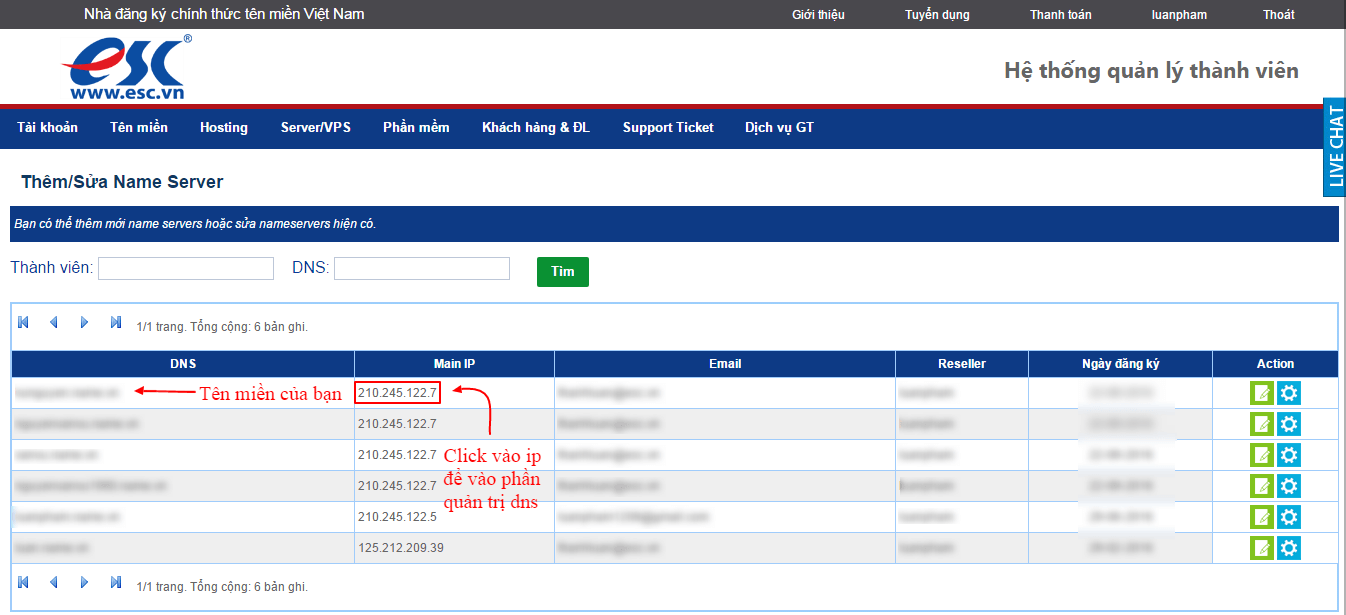
Task: Open the Tài khoản menu
Action: tap(48, 127)
